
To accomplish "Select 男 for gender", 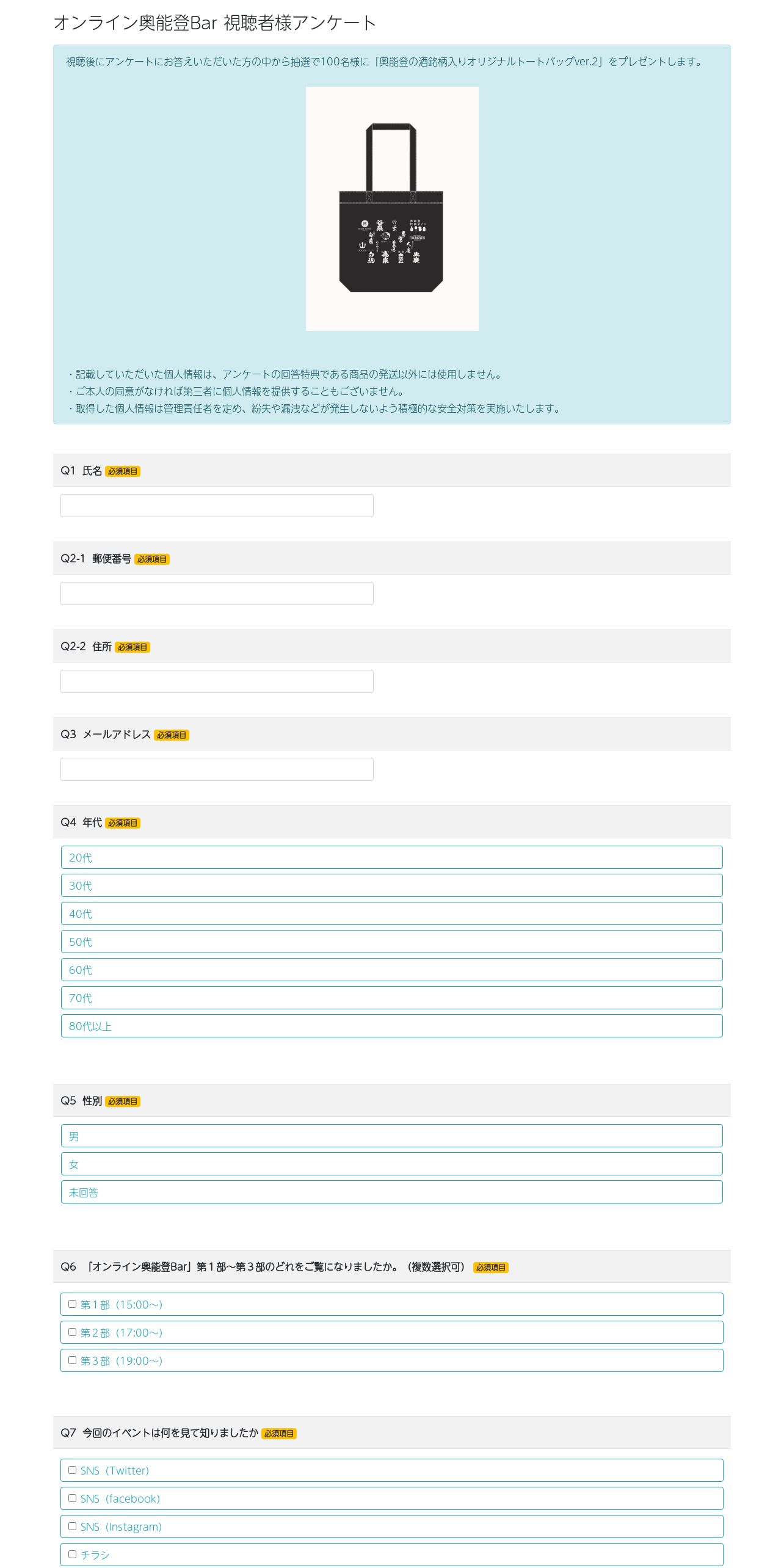I will [x=392, y=1136].
